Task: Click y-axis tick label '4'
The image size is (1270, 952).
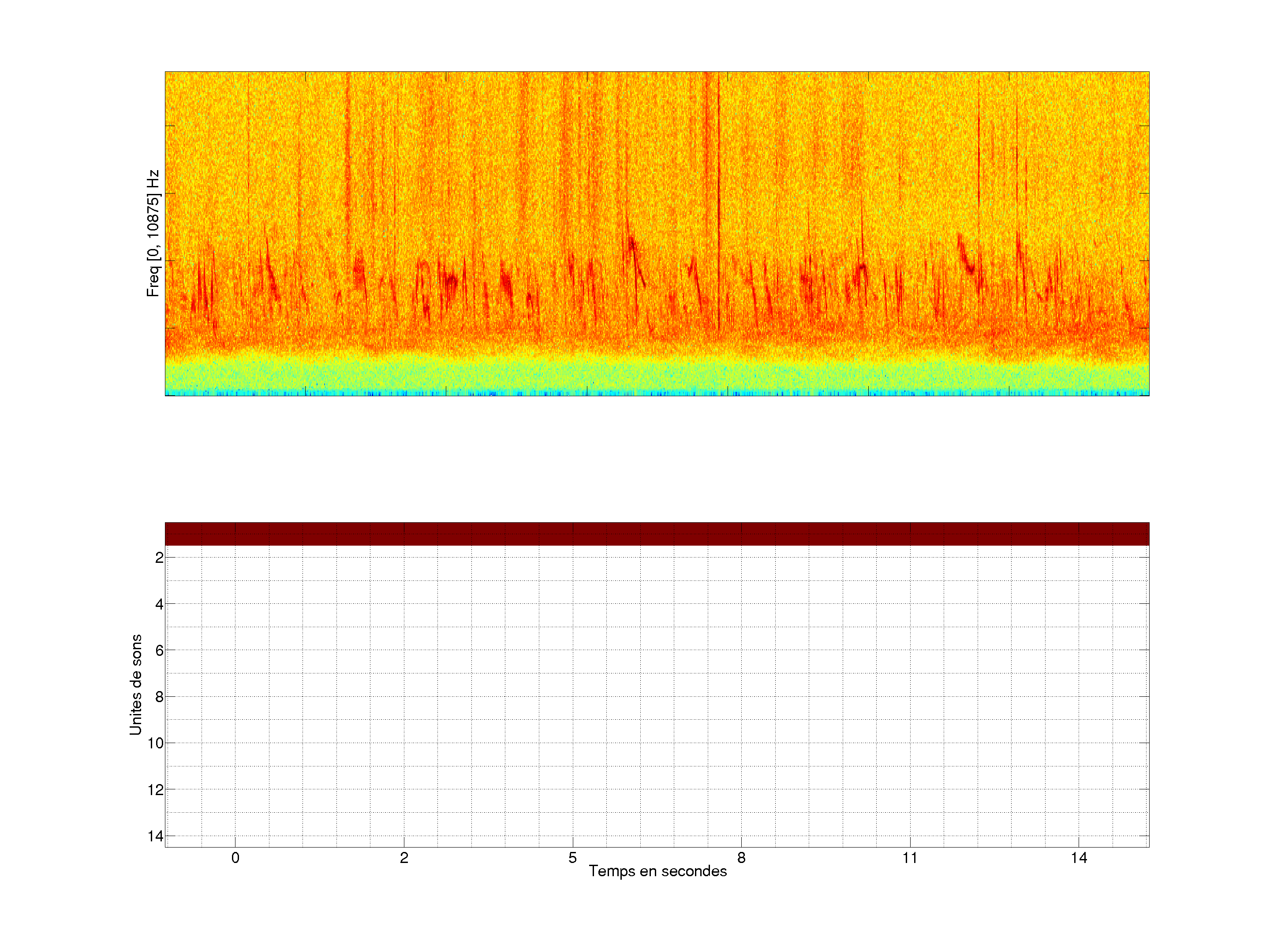Action: 159,604
